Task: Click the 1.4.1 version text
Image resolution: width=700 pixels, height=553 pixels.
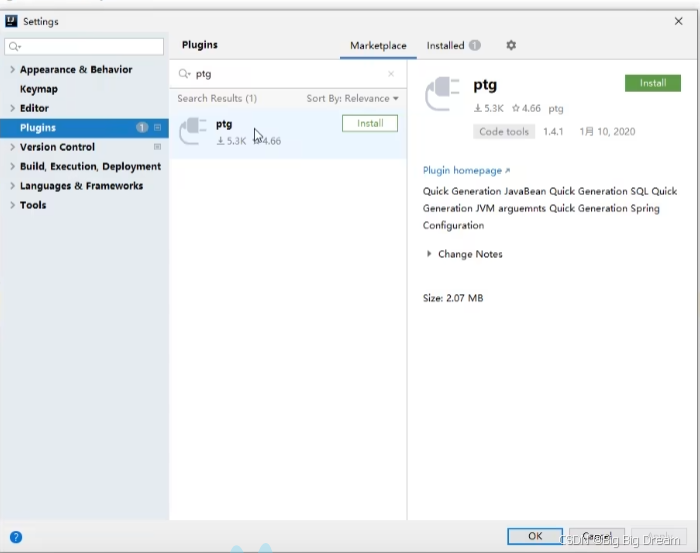Action: pos(553,132)
